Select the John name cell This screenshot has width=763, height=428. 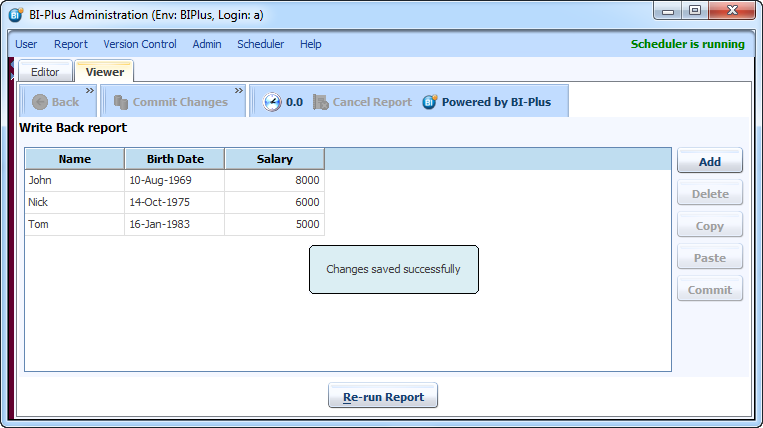point(75,181)
